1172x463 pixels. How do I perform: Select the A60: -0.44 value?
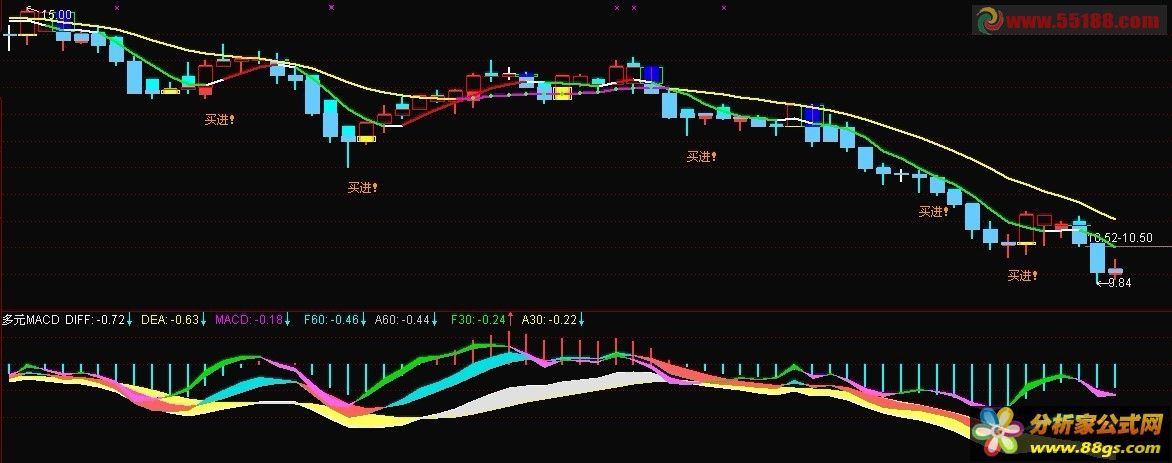pyautogui.click(x=402, y=320)
